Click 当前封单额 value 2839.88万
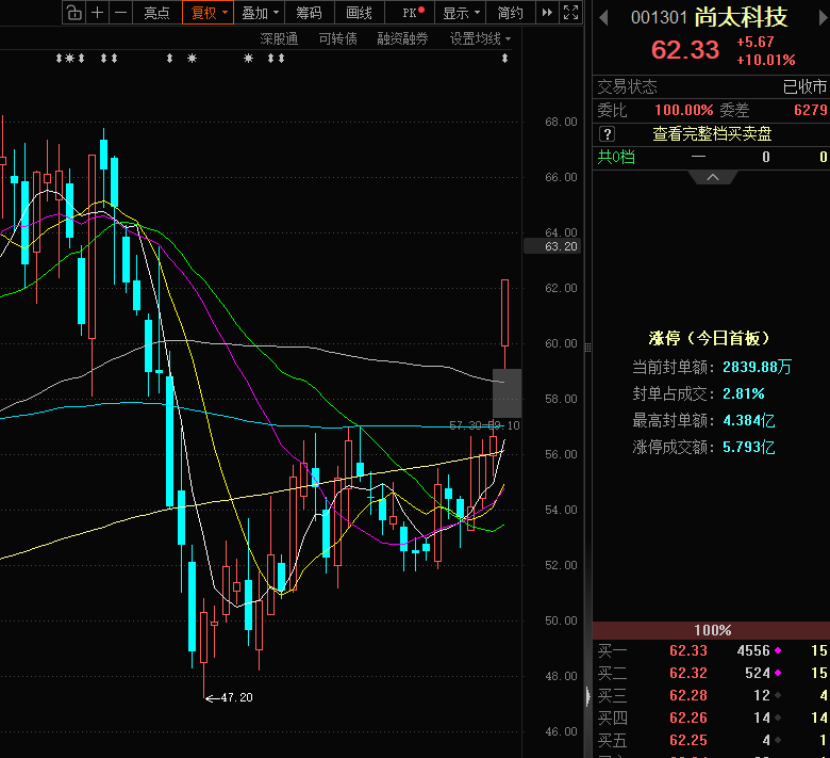 pyautogui.click(x=757, y=367)
